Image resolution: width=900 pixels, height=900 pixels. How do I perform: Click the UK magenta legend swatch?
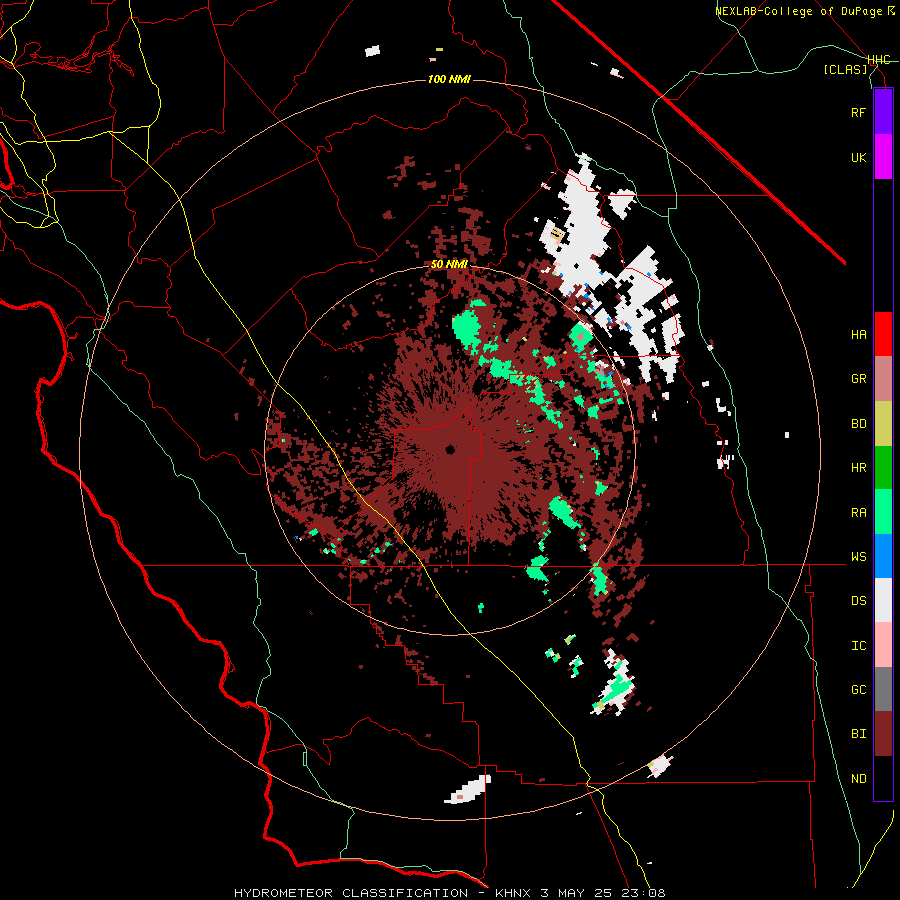click(x=883, y=157)
